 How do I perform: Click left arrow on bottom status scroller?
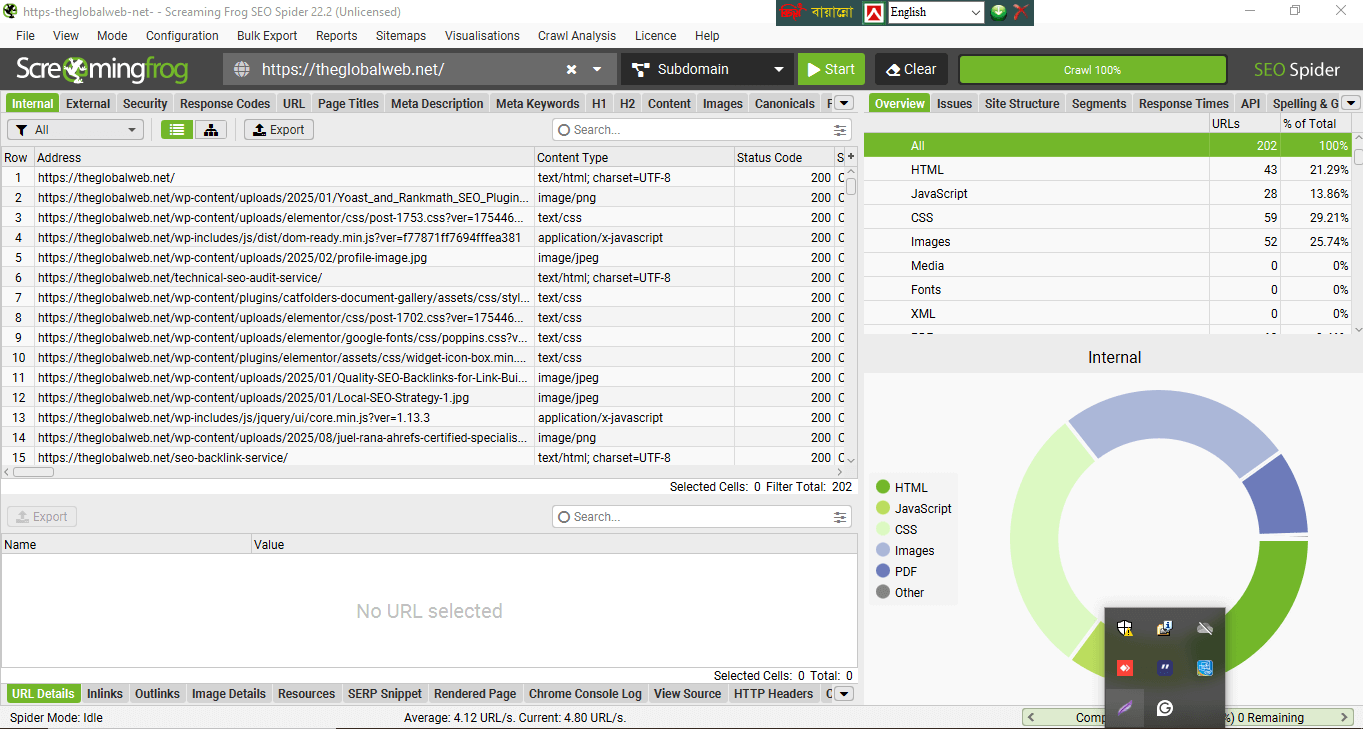[1029, 717]
